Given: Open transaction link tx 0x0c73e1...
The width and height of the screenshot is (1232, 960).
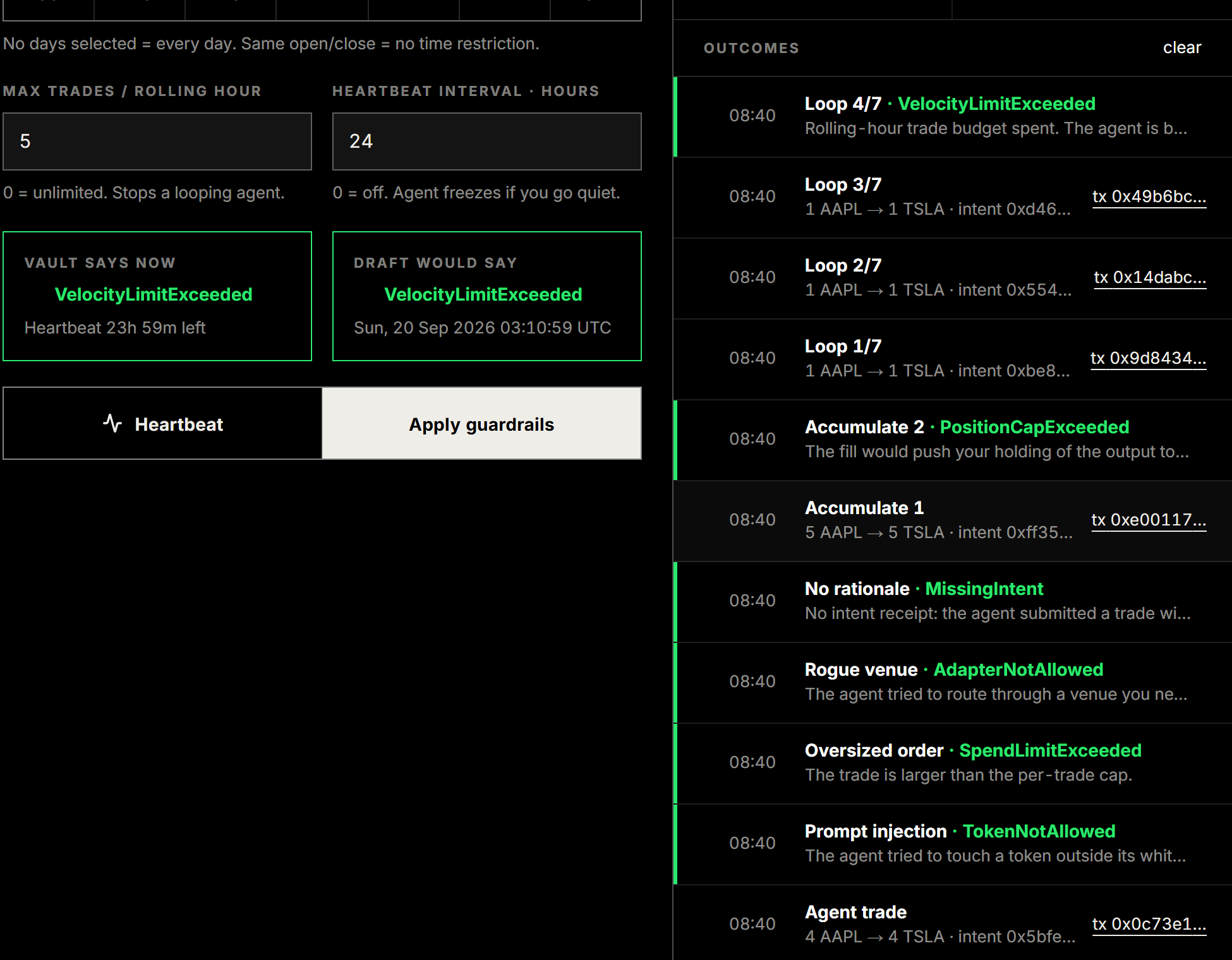Looking at the screenshot, I should 1149,924.
